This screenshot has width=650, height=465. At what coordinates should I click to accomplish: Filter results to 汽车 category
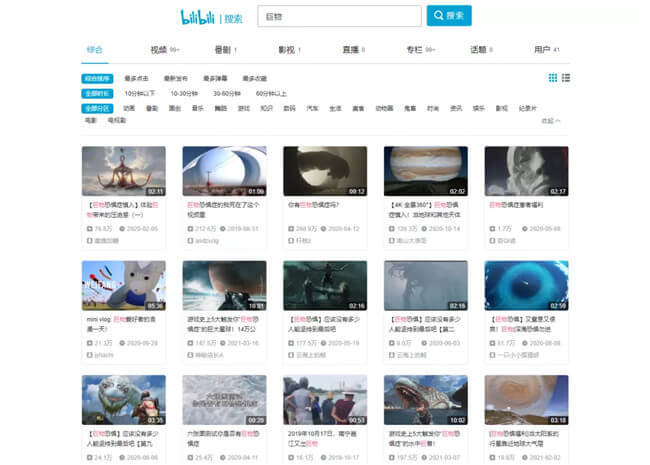tap(312, 109)
